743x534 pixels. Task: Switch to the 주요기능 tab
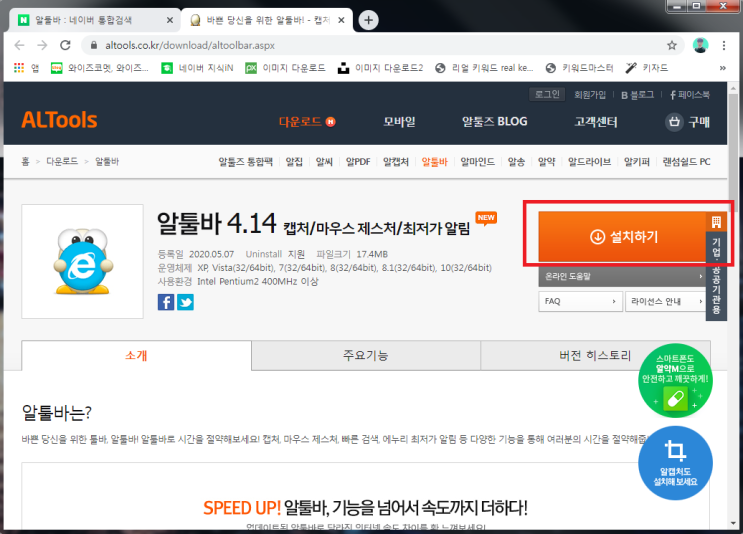click(x=366, y=355)
